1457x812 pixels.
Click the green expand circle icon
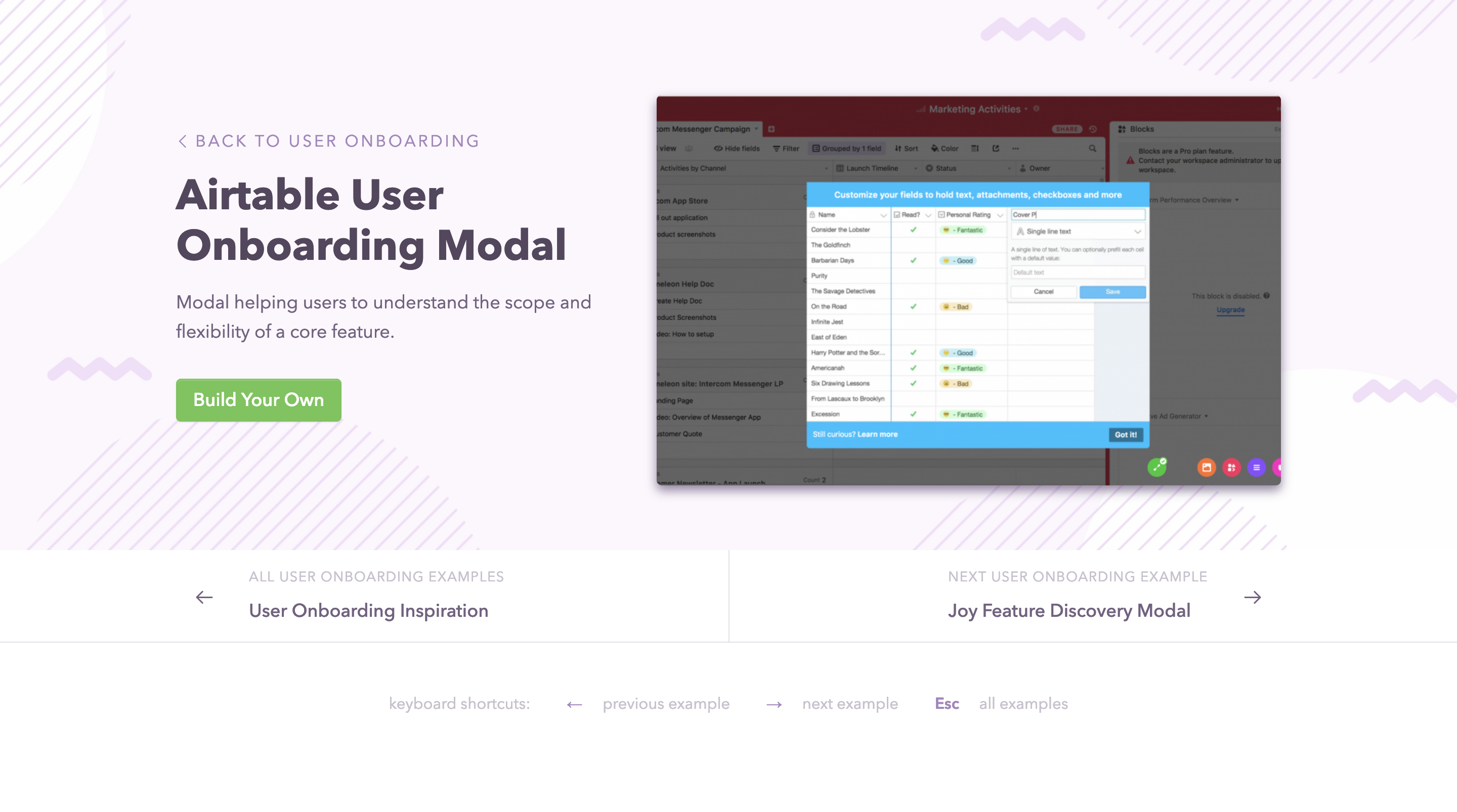pos(1156,467)
